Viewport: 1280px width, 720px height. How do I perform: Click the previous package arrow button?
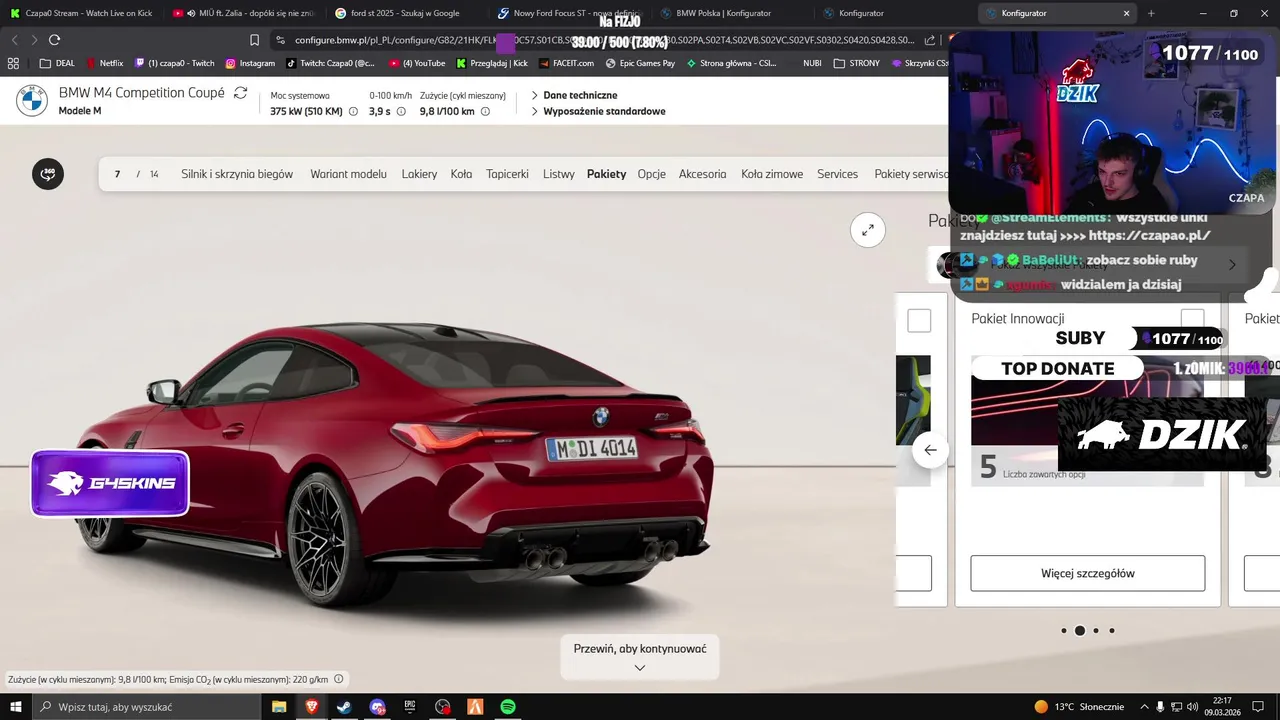click(x=930, y=450)
